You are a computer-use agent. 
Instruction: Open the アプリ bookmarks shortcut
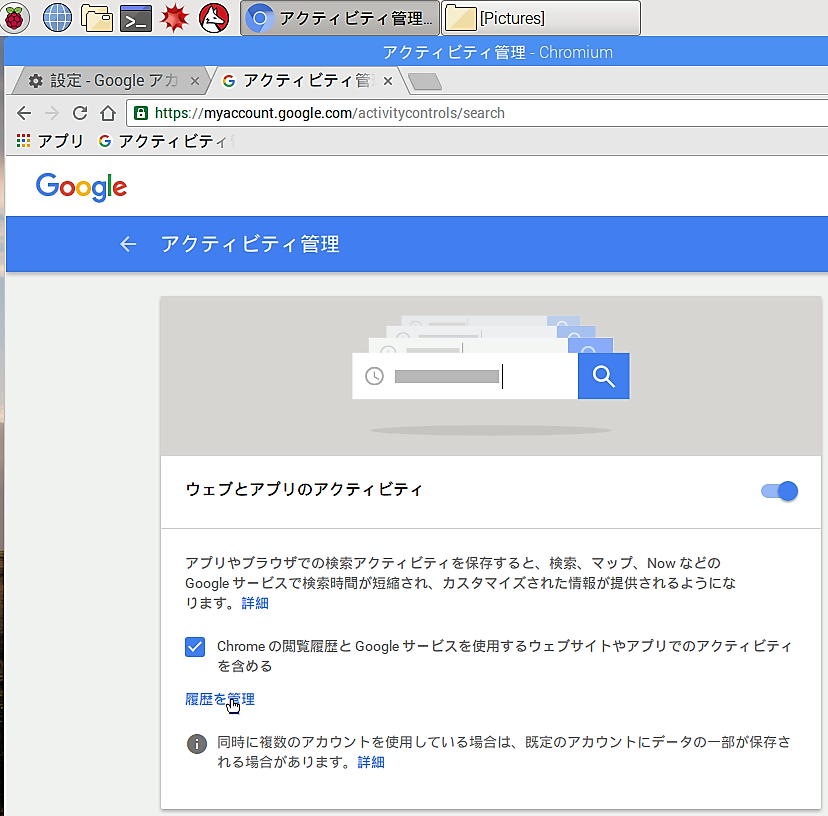(x=50, y=141)
